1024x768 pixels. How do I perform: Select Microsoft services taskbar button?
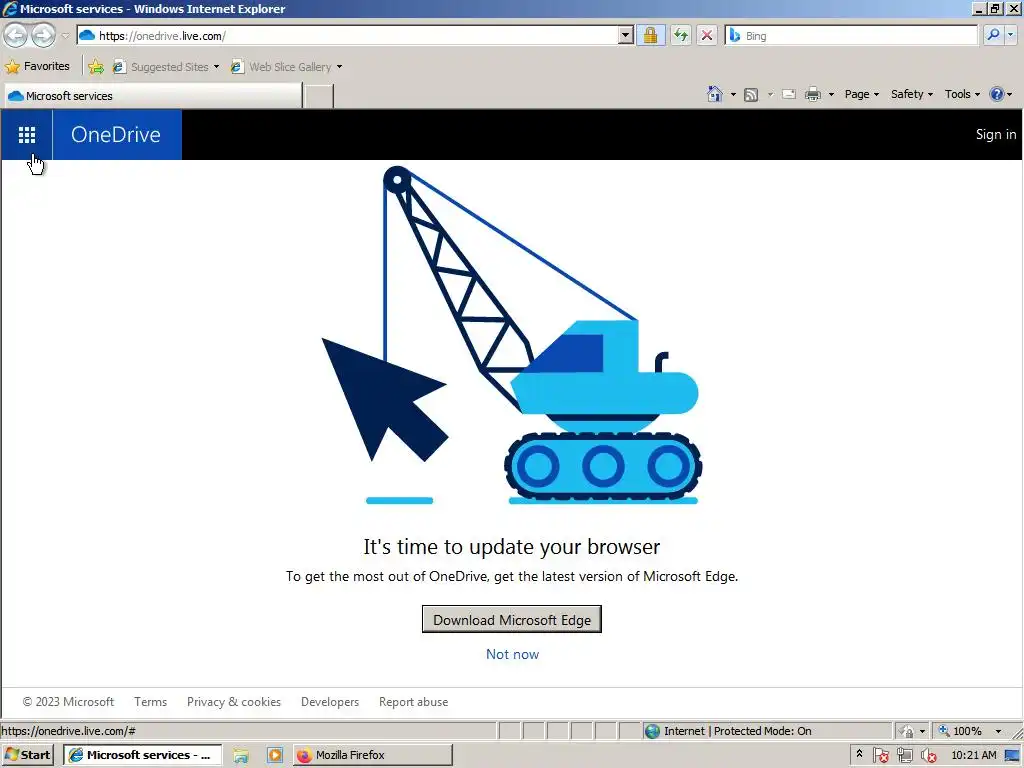tap(142, 755)
